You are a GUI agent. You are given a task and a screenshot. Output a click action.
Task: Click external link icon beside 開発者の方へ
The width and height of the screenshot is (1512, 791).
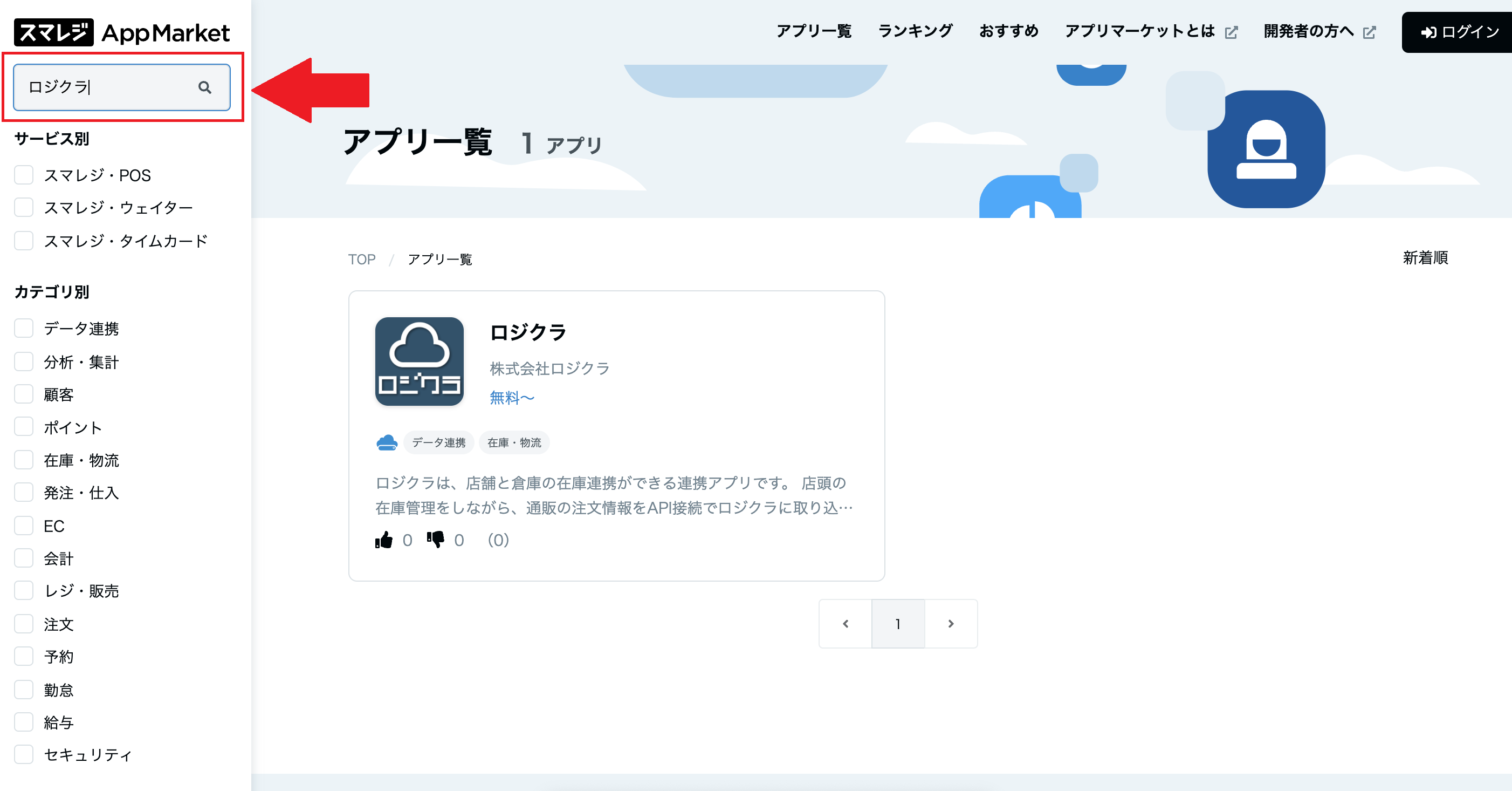1369,32
